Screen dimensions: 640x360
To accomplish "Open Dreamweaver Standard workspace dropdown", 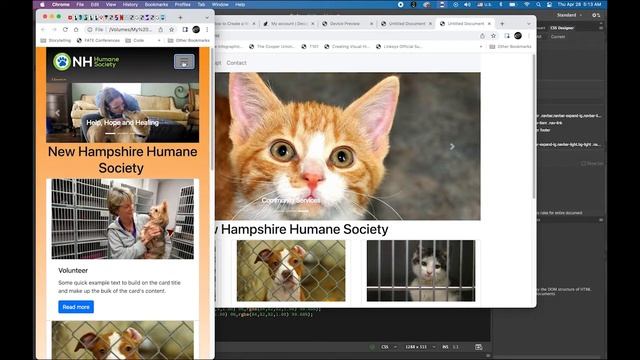I will (x=569, y=15).
